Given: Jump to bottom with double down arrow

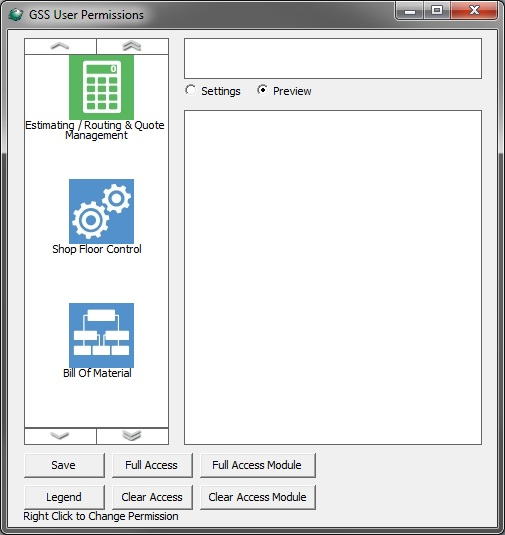Looking at the screenshot, I should pos(132,436).
